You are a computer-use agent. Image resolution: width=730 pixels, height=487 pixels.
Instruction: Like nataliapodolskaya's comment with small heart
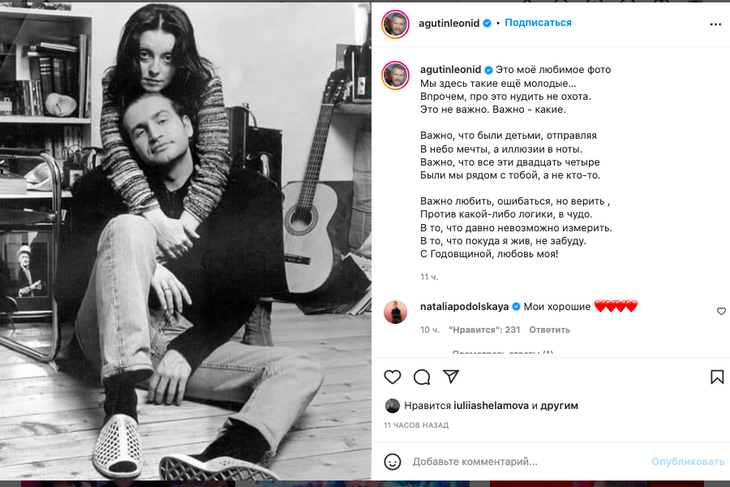[721, 311]
